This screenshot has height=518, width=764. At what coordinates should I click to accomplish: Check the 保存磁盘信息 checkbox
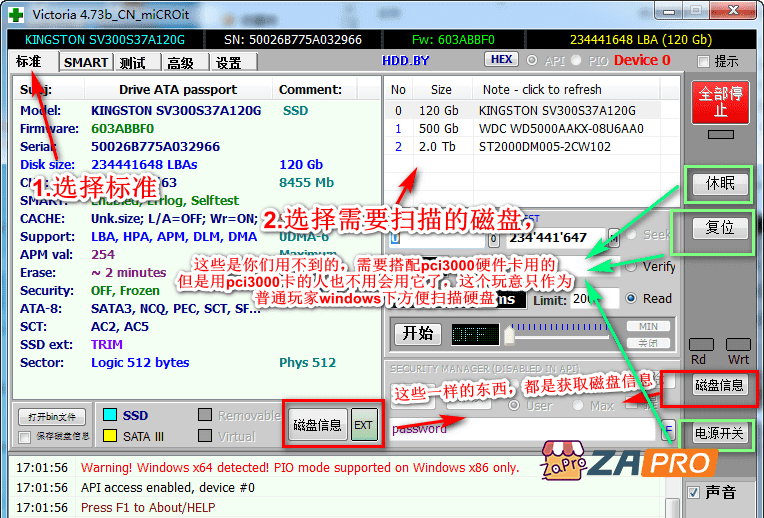(25, 436)
